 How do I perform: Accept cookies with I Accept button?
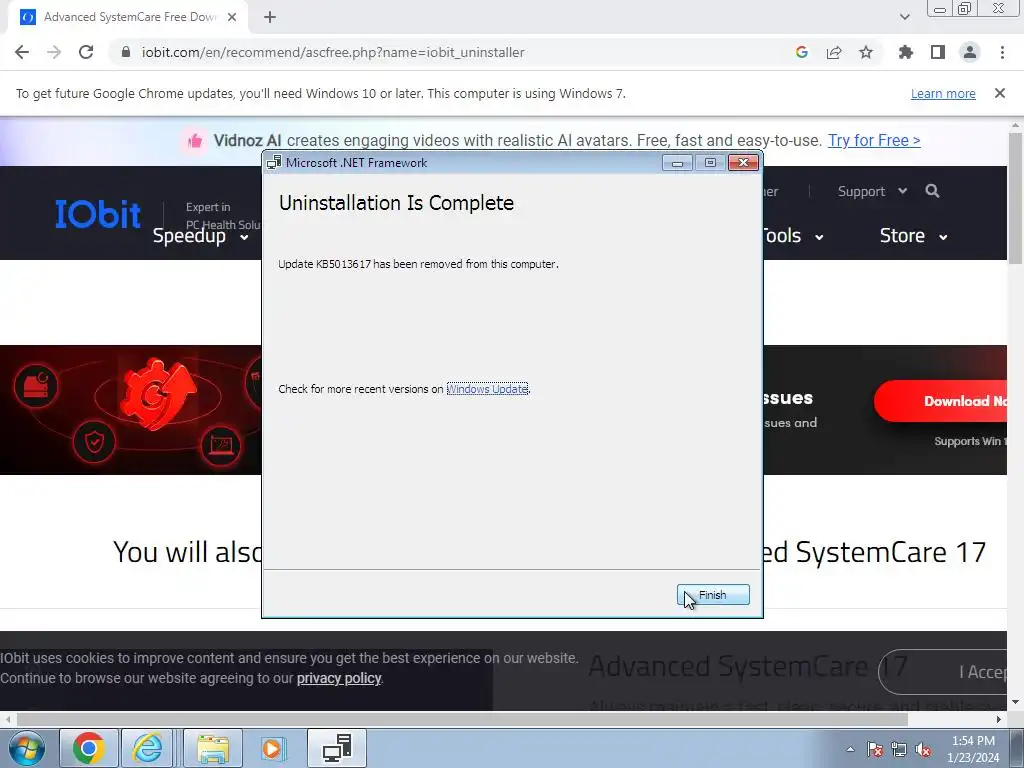944,672
